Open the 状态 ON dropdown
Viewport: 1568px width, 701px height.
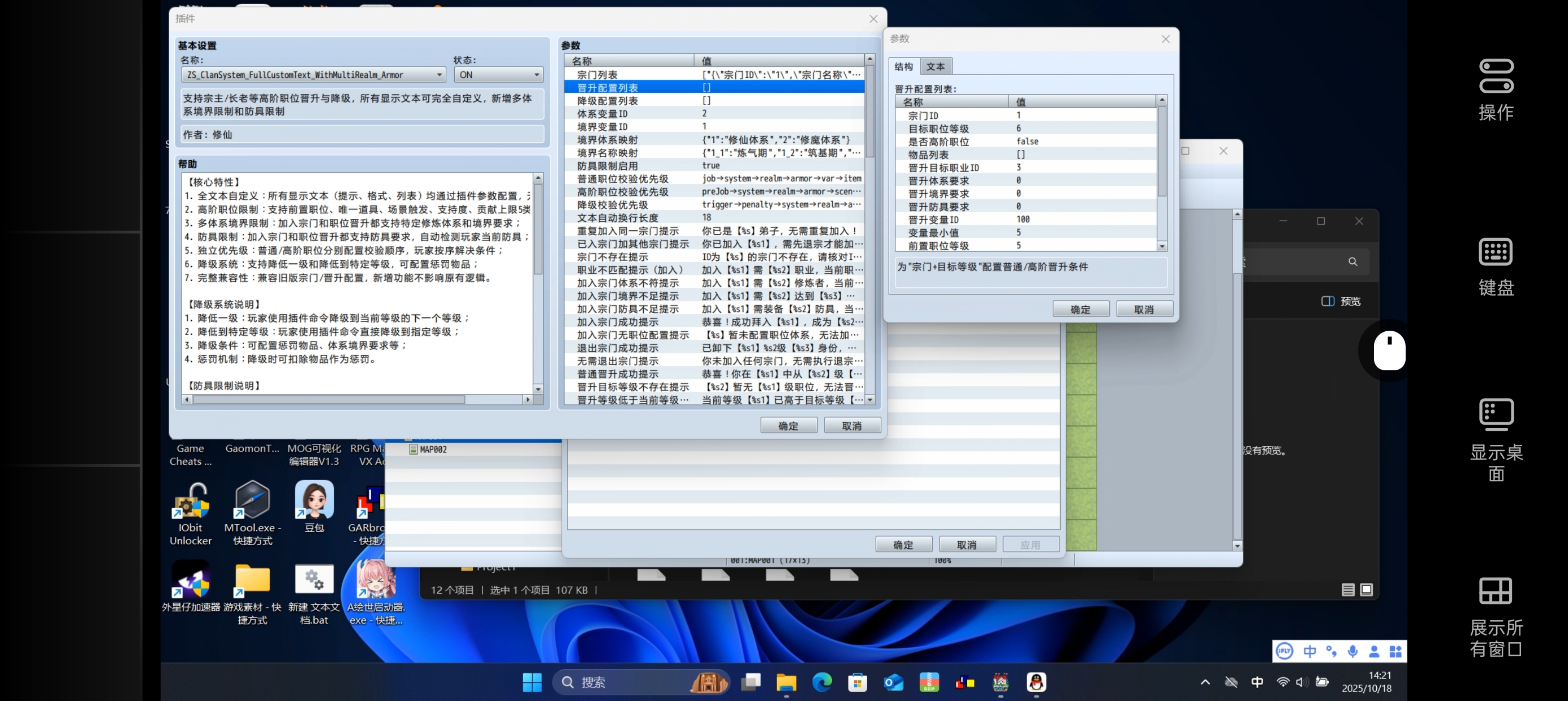(498, 75)
